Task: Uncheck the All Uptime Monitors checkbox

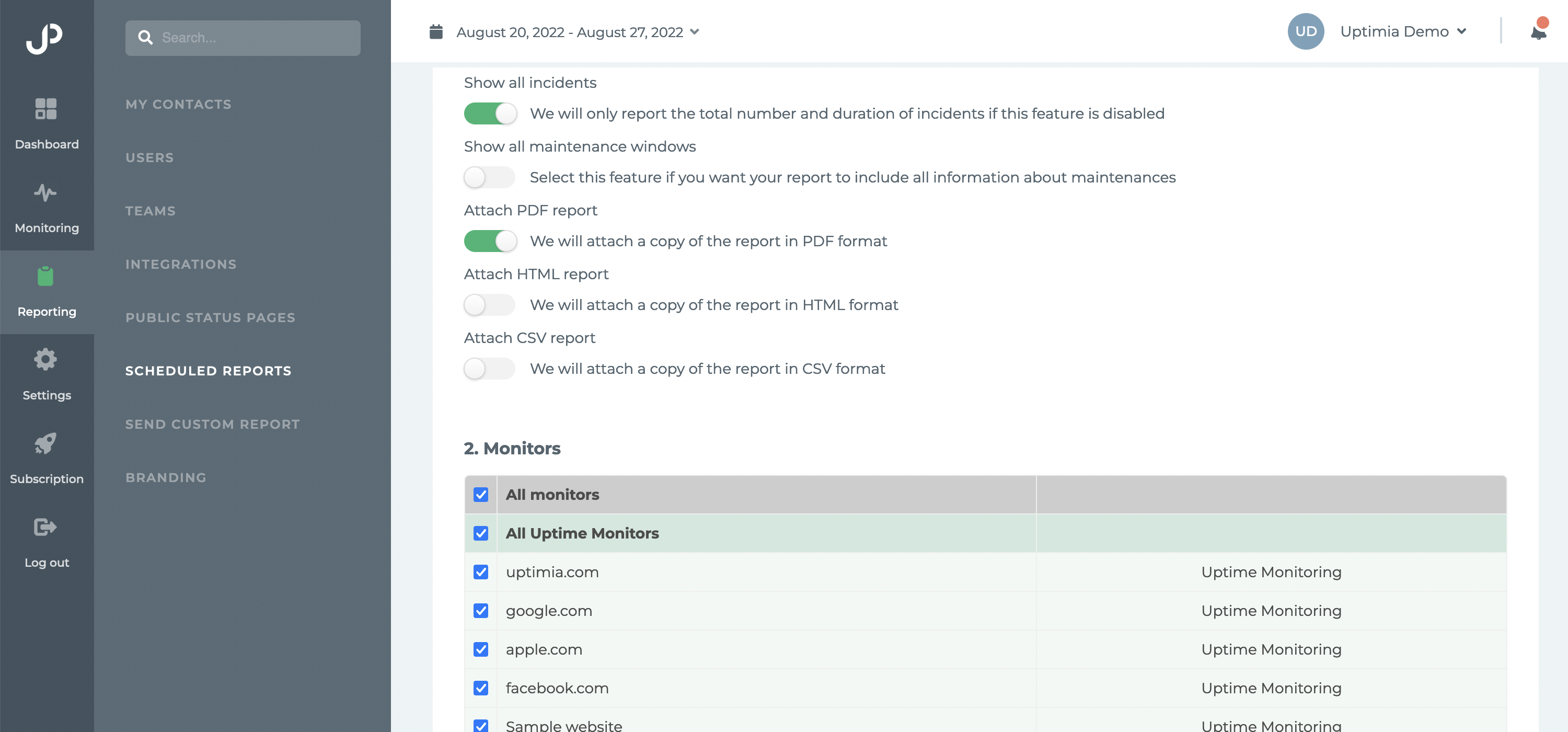Action: click(x=481, y=533)
